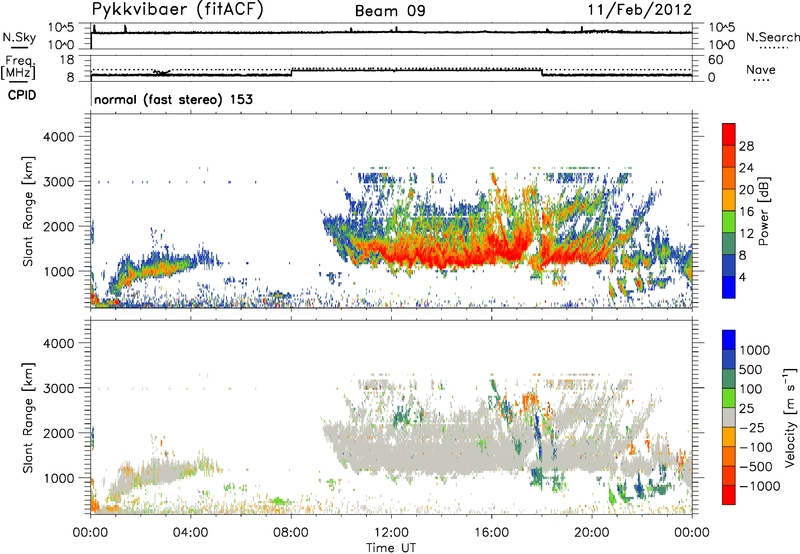Click the '500' velocity colorbar tick

coord(751,369)
